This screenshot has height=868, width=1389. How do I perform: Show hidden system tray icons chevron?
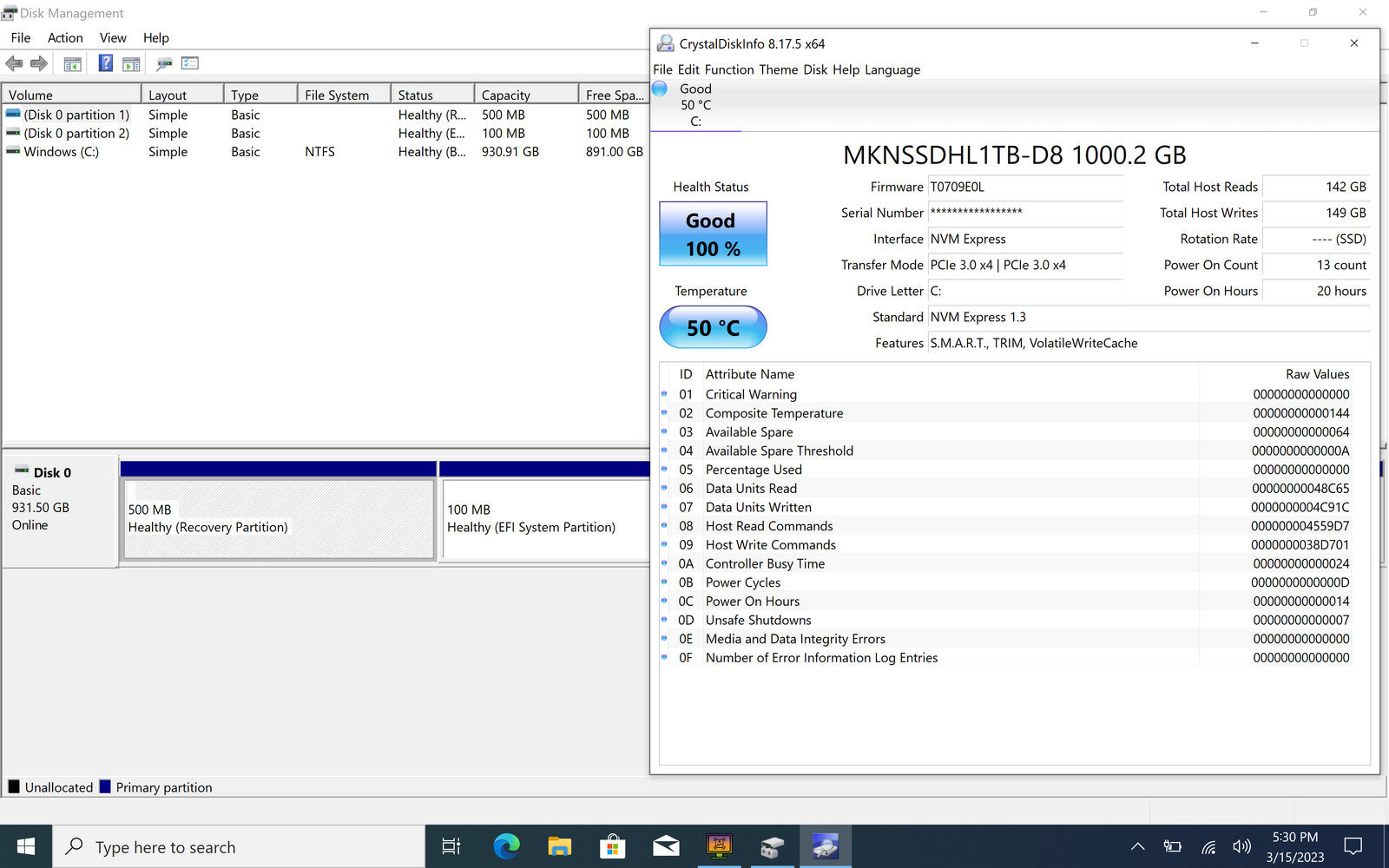[1137, 846]
